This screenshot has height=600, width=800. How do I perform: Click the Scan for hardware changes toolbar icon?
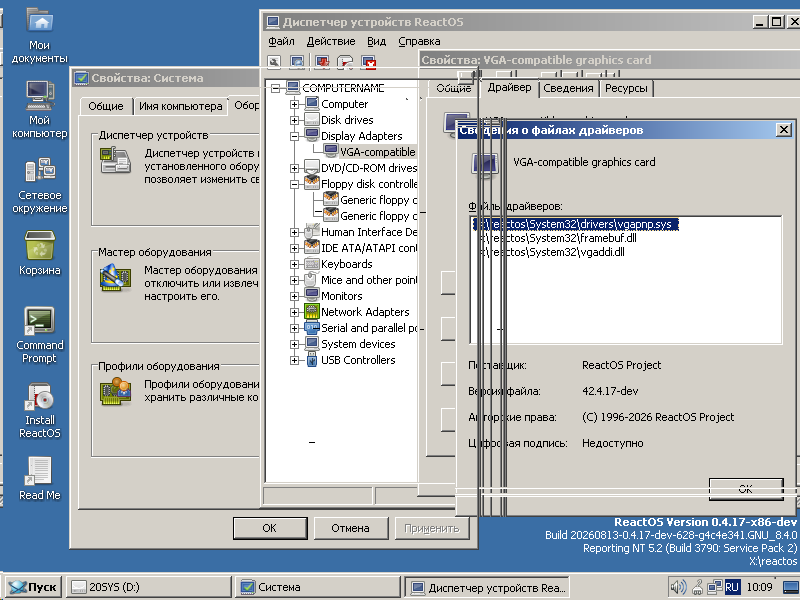[x=297, y=62]
